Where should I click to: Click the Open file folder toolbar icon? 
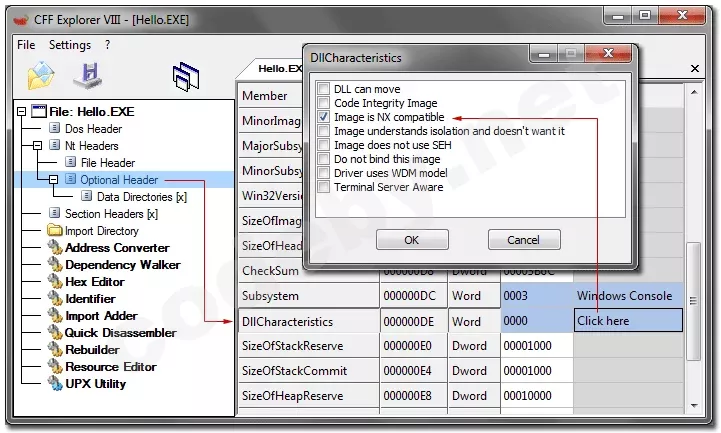[41, 75]
